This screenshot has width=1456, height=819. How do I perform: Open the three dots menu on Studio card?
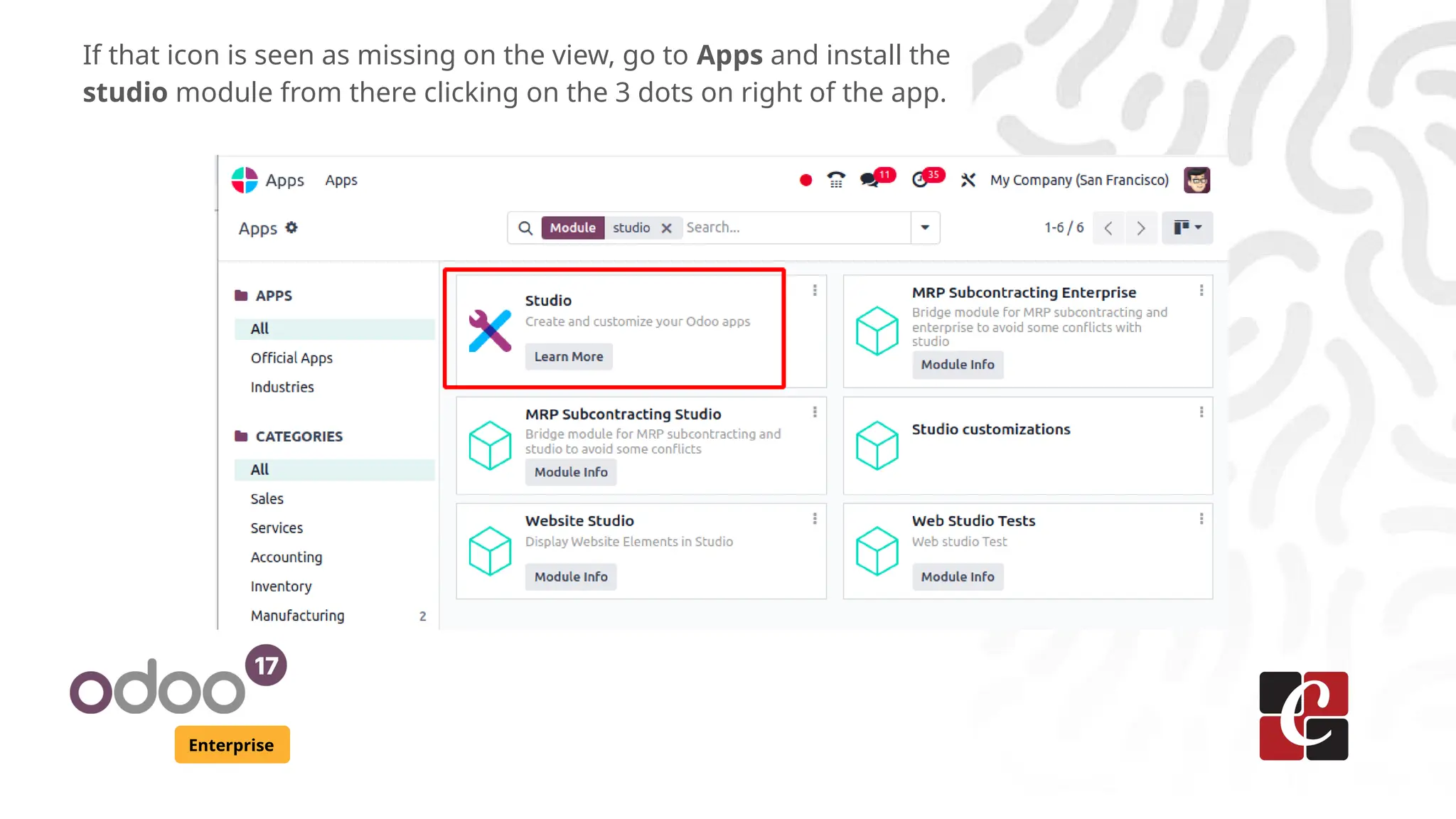pos(815,290)
